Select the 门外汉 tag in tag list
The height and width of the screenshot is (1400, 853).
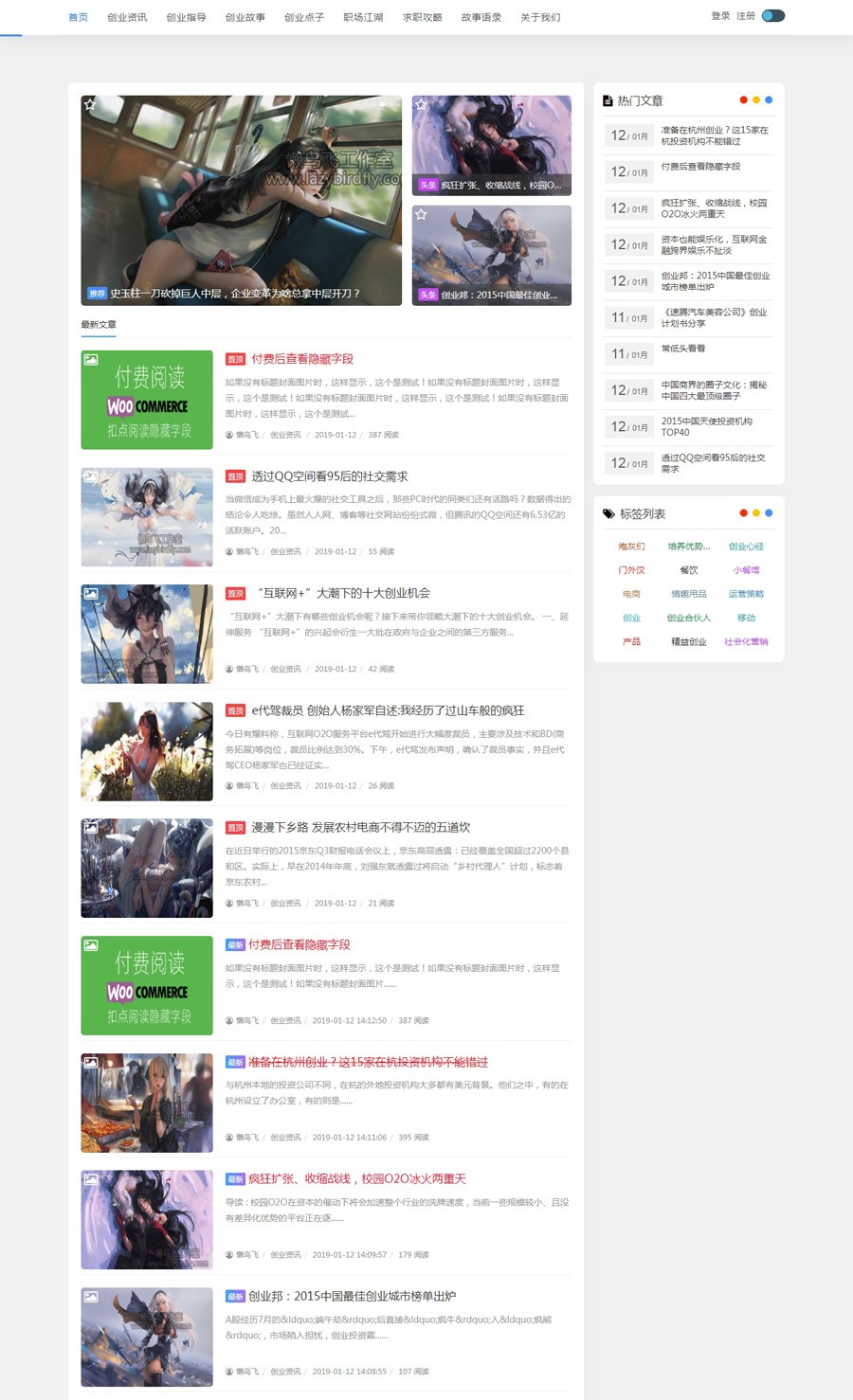tap(631, 570)
